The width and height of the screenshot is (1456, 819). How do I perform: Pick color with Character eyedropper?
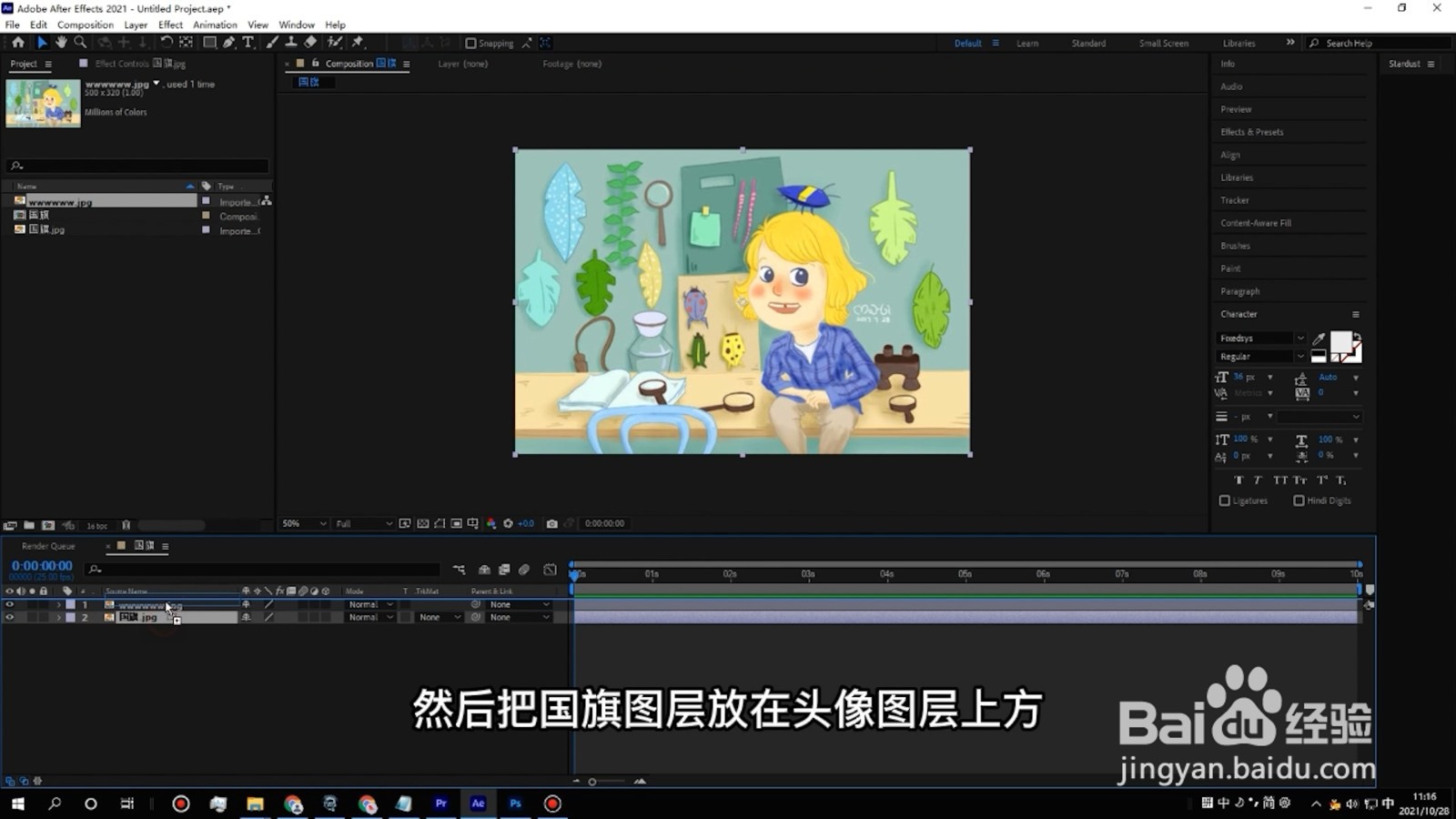(1319, 339)
